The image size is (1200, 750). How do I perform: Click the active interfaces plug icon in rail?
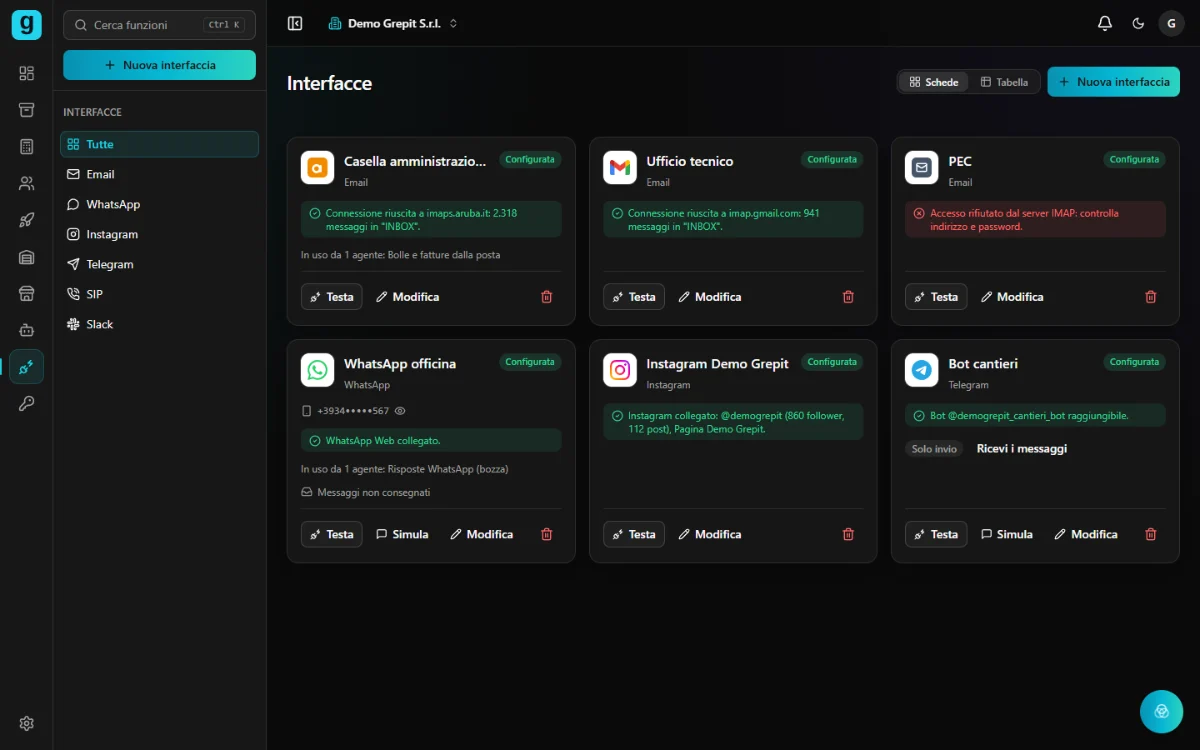[x=26, y=367]
